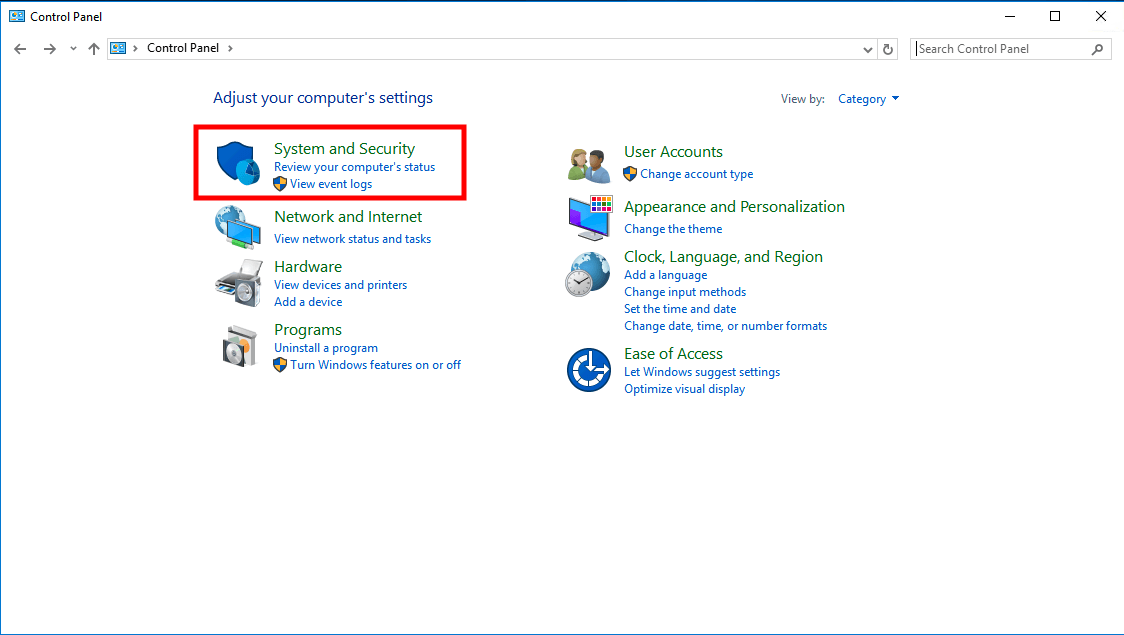Screen dimensions: 1124x635
Task: Open the Ease of Access icon
Action: 588,370
